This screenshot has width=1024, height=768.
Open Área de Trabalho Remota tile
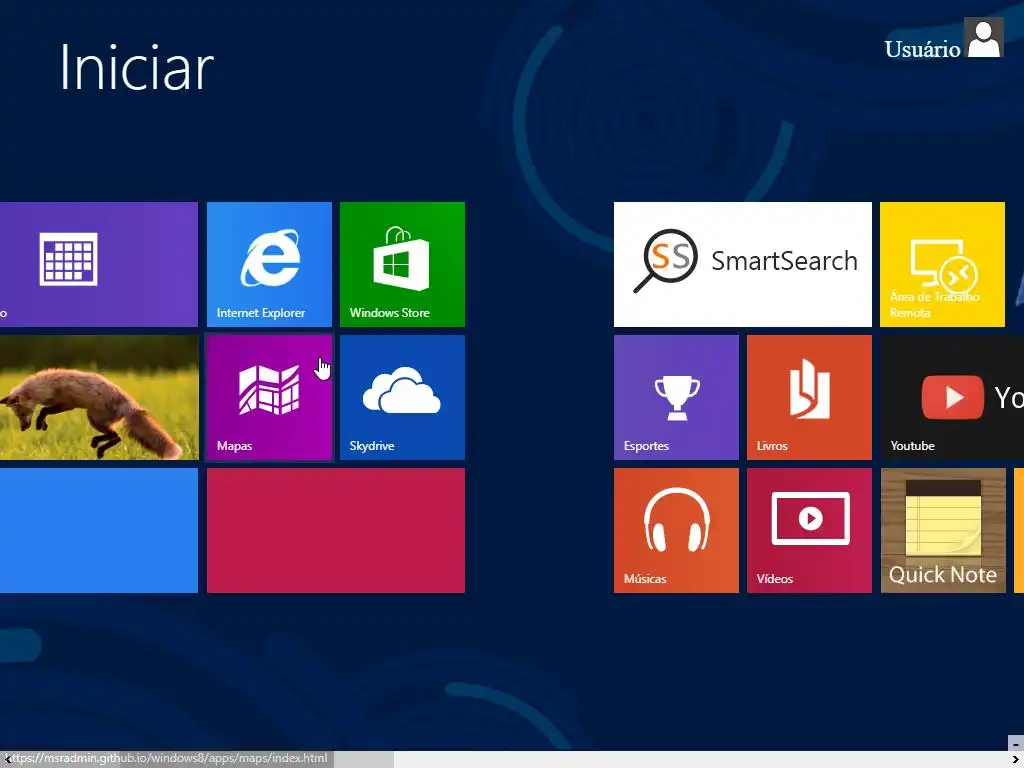pos(942,264)
